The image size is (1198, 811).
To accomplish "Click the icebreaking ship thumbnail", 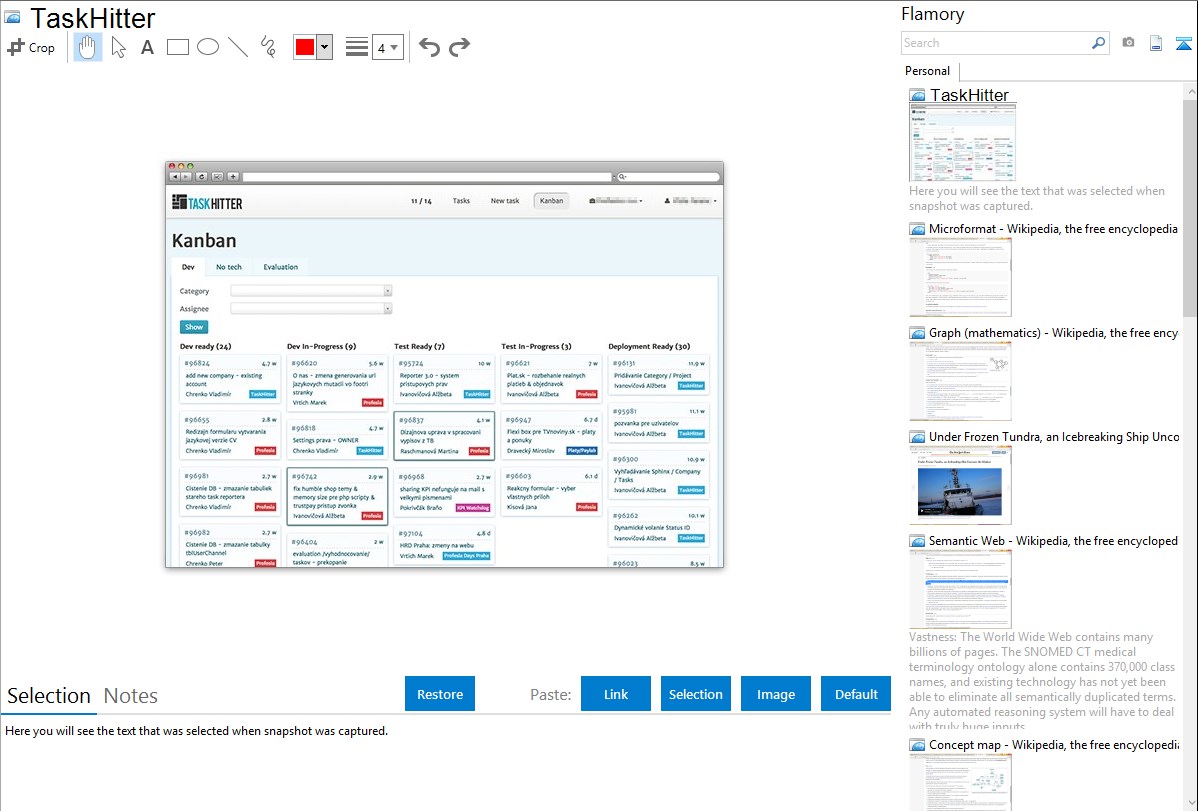I will pyautogui.click(x=960, y=485).
